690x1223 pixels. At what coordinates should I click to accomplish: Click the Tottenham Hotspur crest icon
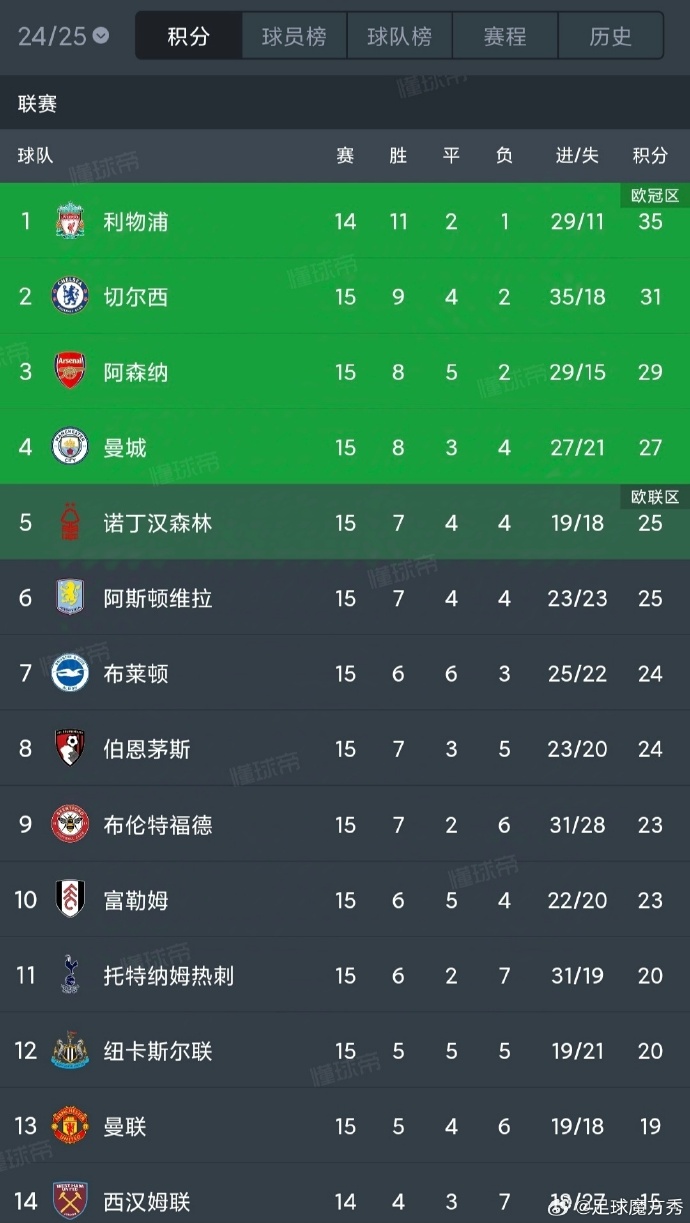click(70, 975)
